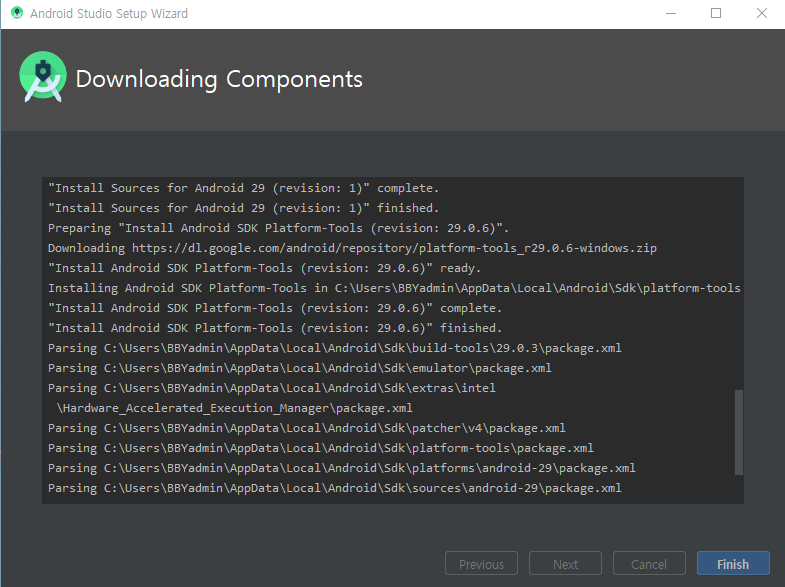Viewport: 785px width, 587px height.
Task: Click the disabled Previous button
Action: [x=481, y=563]
